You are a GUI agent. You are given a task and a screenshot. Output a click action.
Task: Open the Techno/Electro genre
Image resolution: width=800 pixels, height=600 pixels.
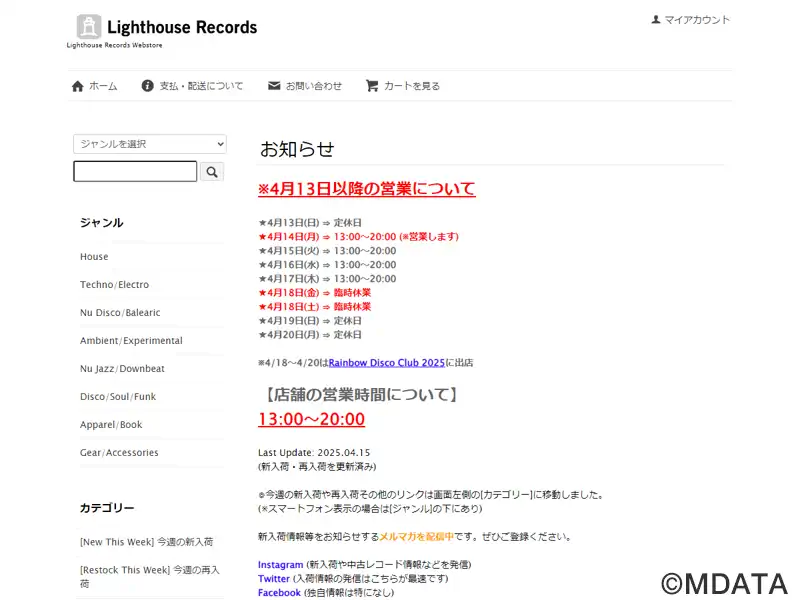pyautogui.click(x=114, y=285)
